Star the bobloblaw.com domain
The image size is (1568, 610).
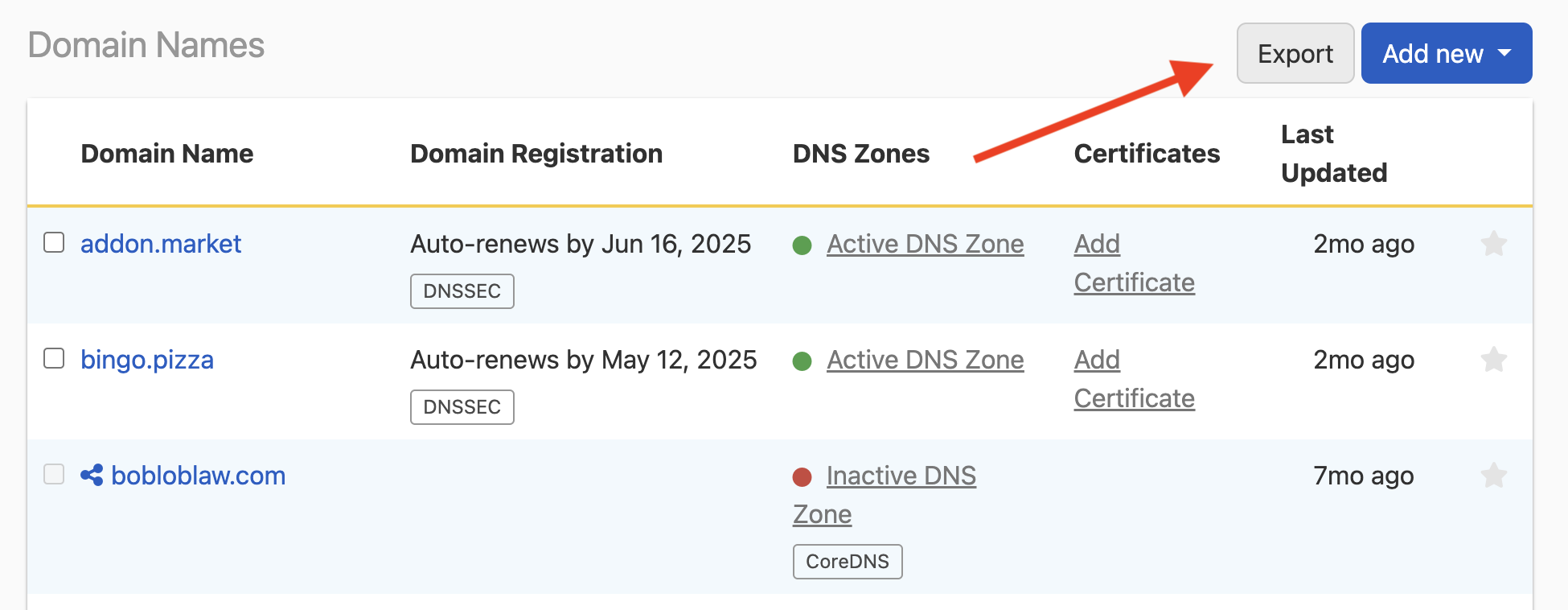tap(1494, 476)
